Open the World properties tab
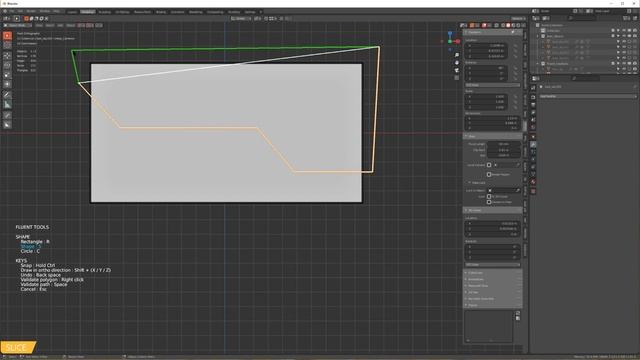This screenshot has height=360, width=640. point(533,128)
